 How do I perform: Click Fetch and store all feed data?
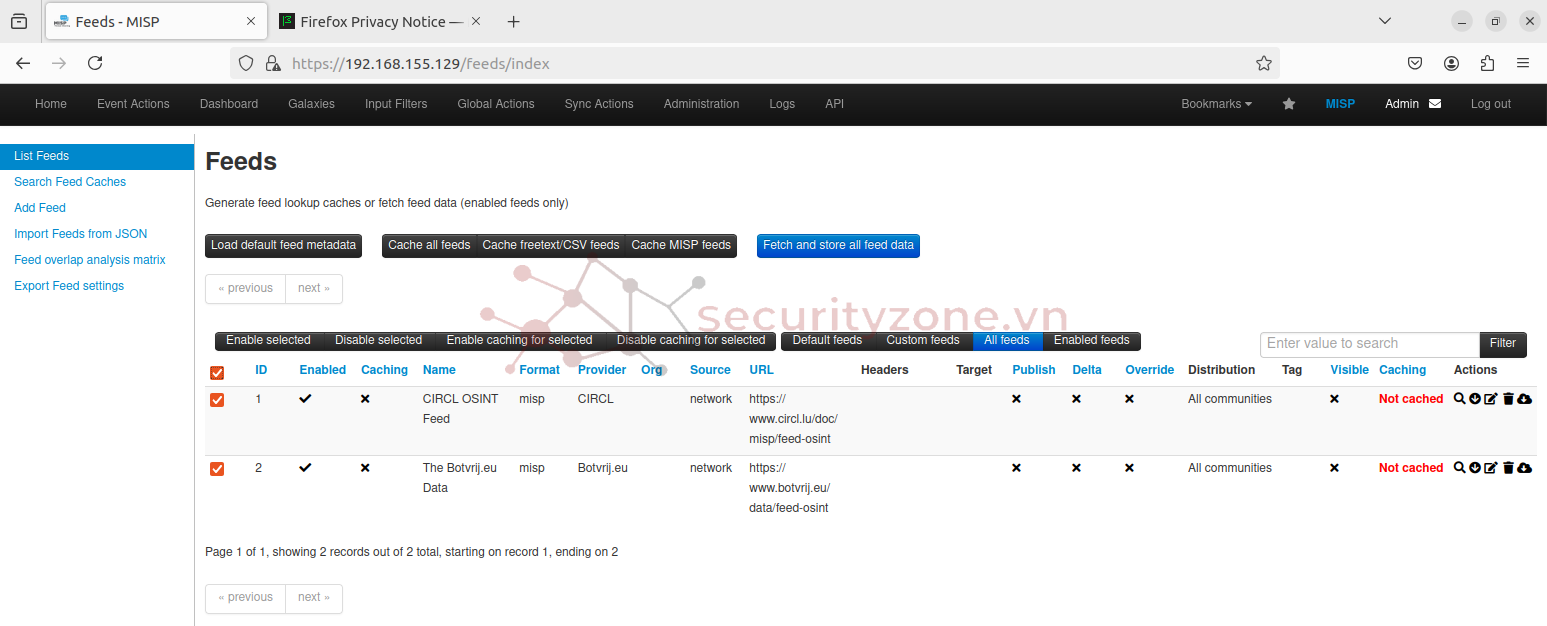click(x=838, y=246)
